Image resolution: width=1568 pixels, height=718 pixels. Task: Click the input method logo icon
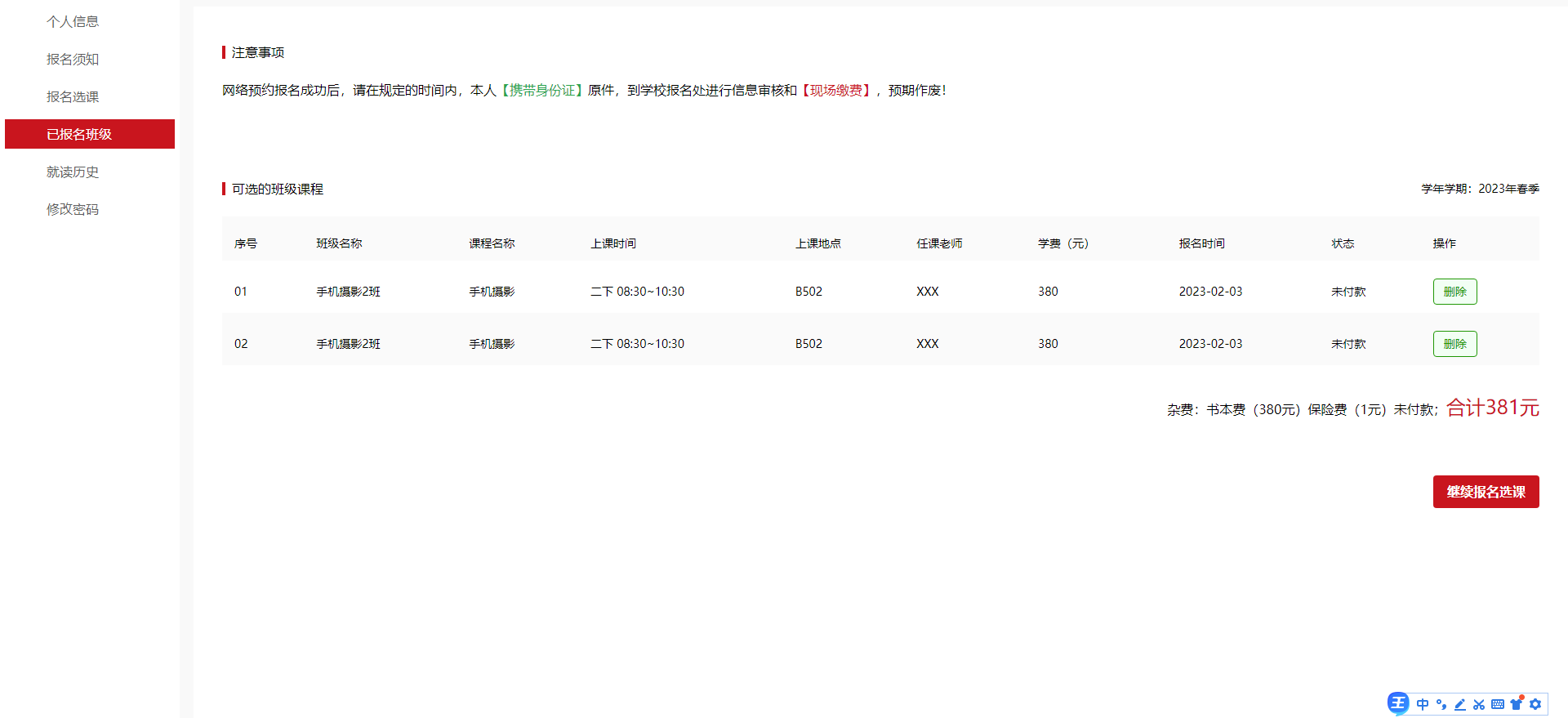1398,702
